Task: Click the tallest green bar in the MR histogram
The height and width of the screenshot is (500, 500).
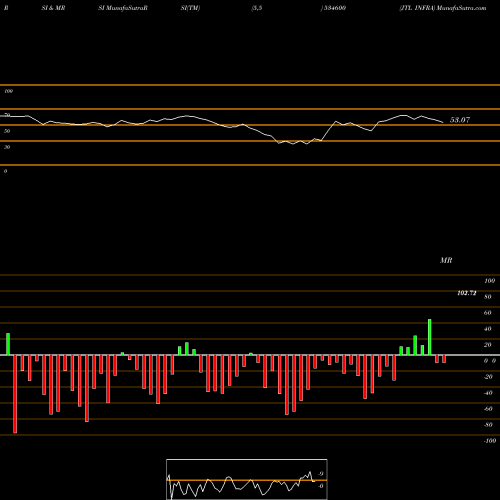Action: (x=429, y=337)
